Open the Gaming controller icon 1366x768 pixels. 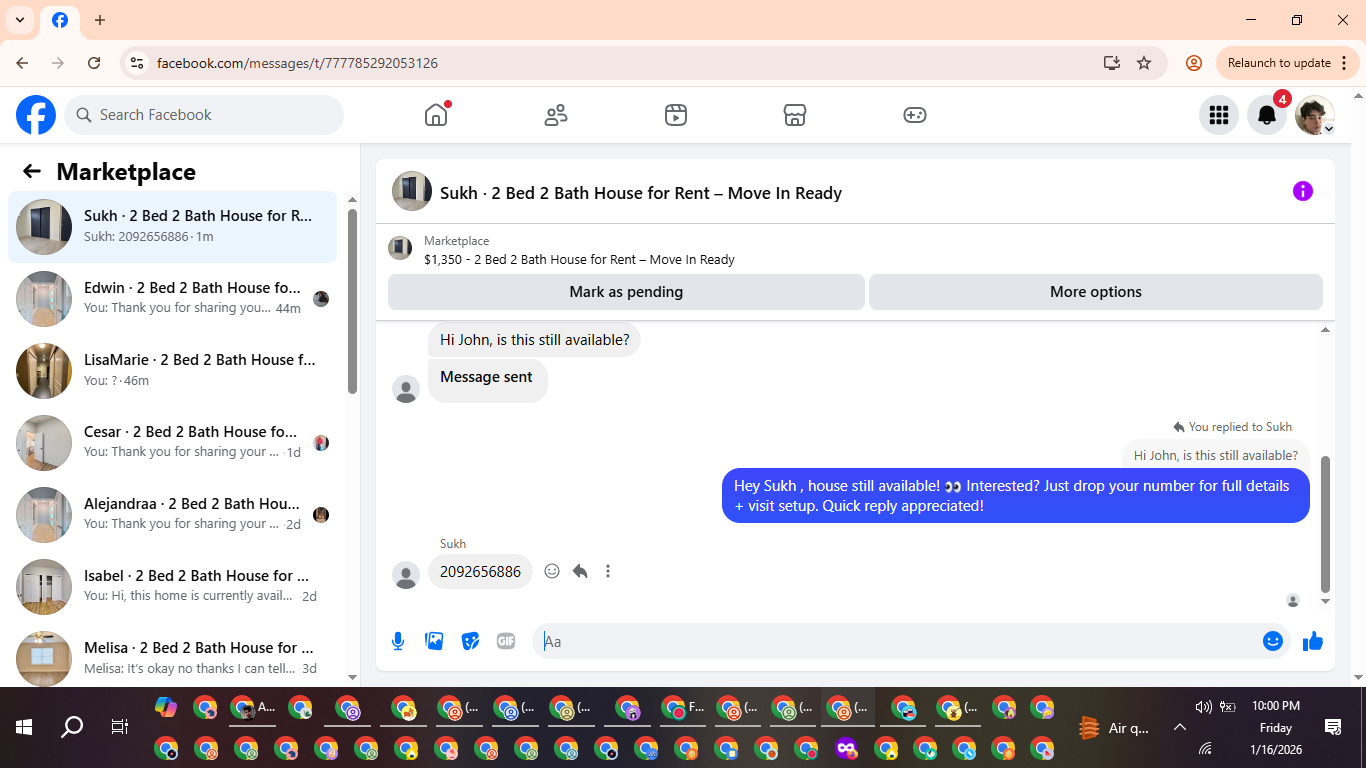(x=915, y=115)
